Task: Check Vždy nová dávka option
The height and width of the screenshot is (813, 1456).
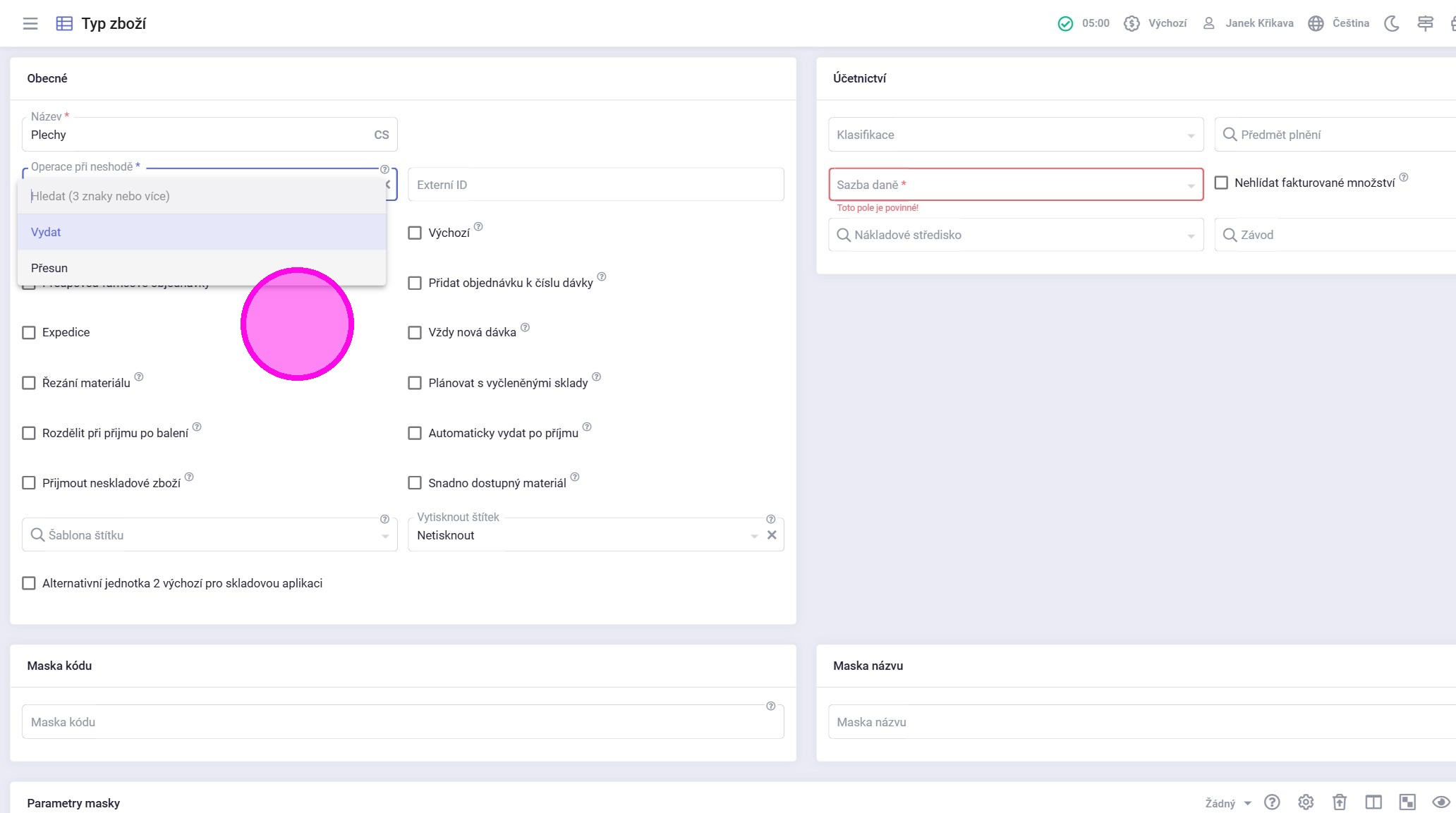Action: click(415, 333)
